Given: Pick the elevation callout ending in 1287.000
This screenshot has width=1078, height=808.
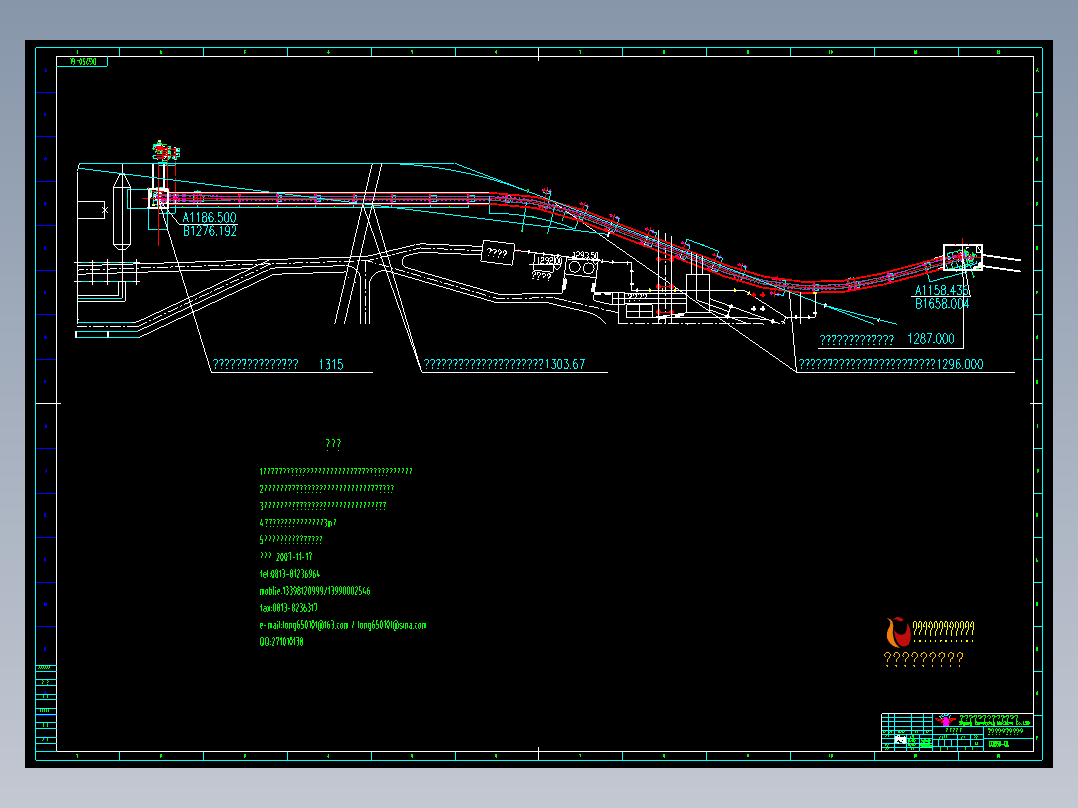Looking at the screenshot, I should [887, 339].
